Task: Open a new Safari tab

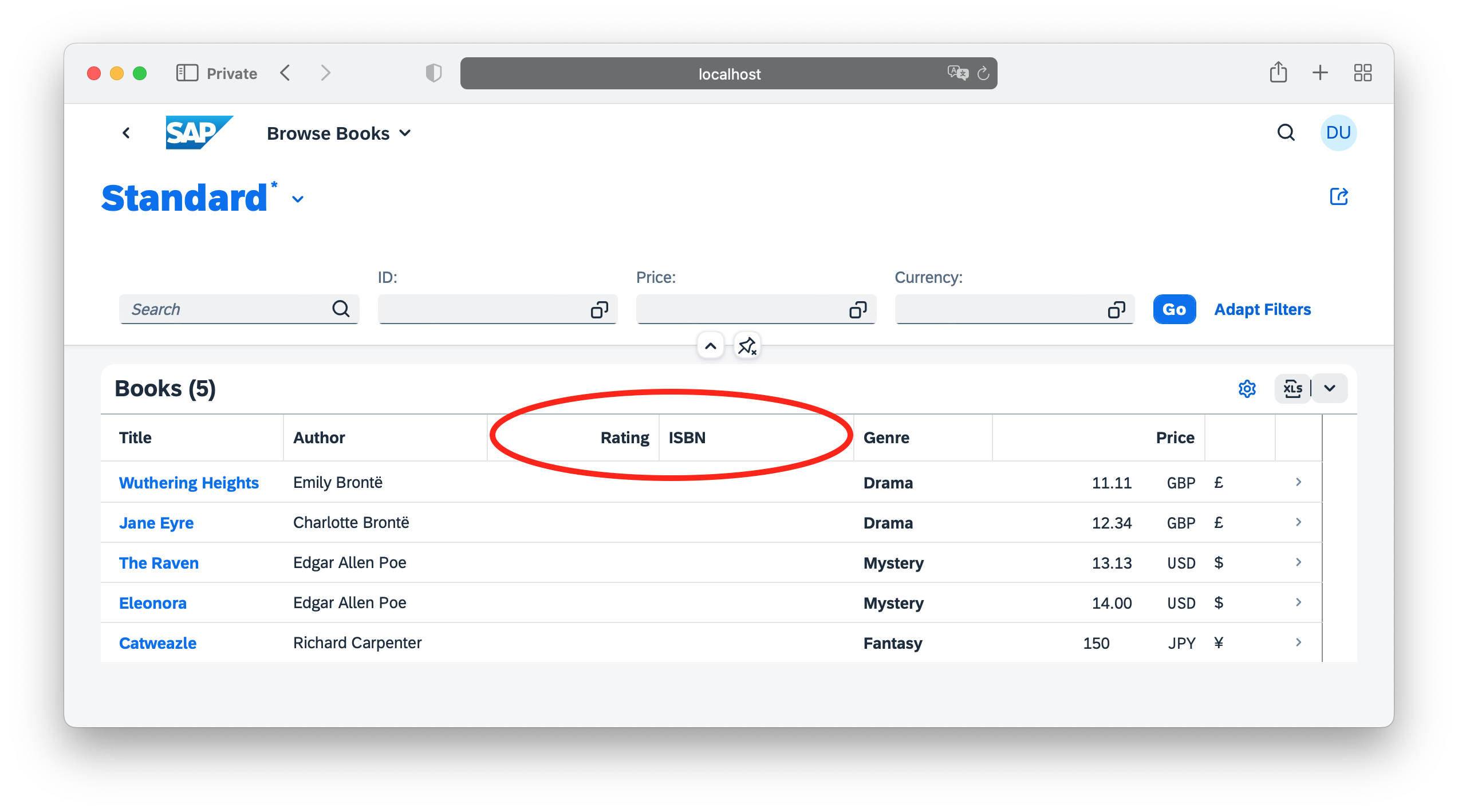Action: (x=1320, y=73)
